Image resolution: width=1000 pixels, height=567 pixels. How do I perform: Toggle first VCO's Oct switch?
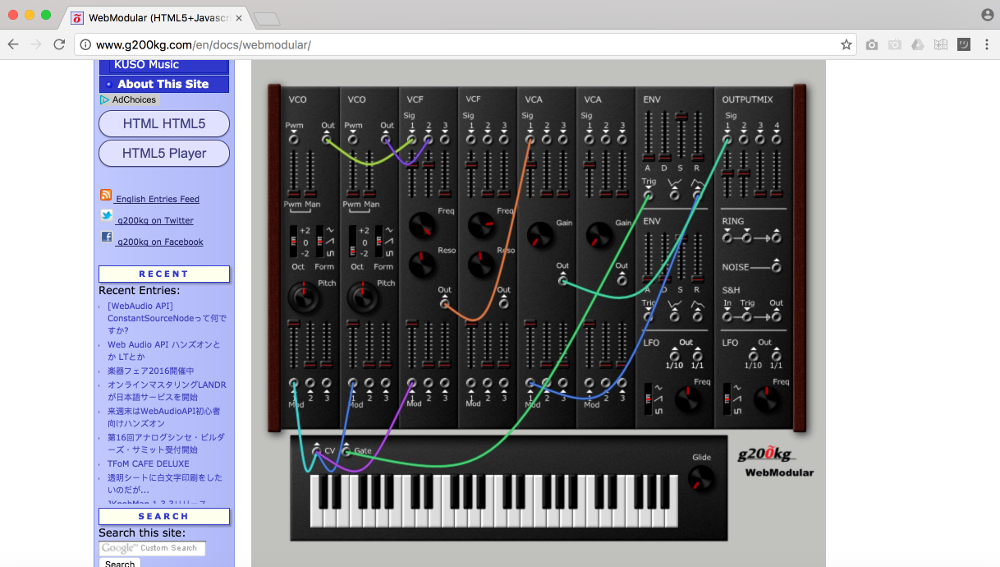[x=293, y=242]
